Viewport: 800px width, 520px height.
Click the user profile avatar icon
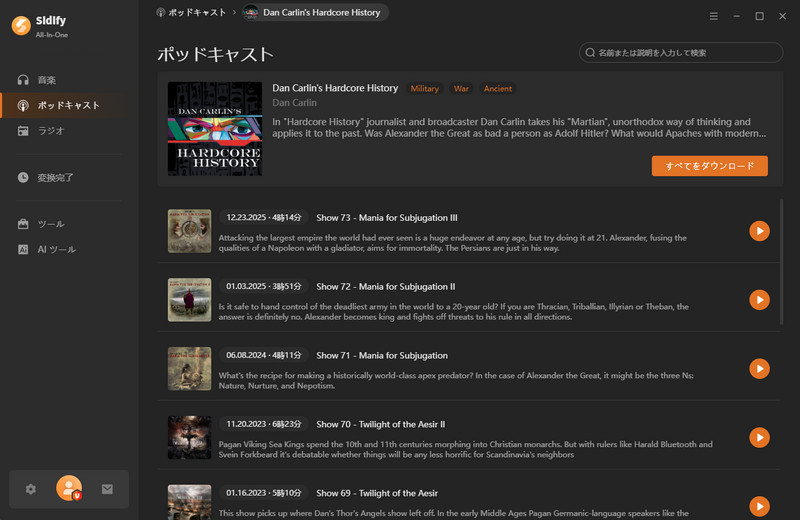(69, 488)
